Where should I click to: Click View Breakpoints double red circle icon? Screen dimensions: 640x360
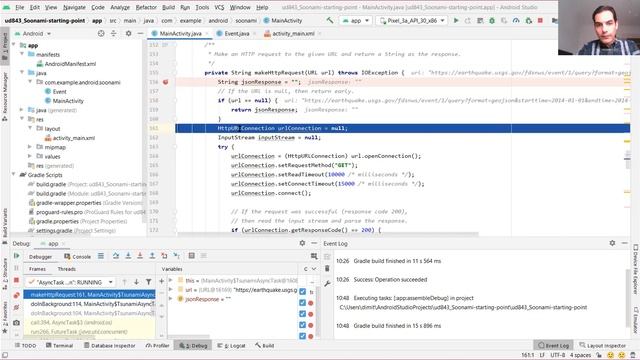click(x=16, y=295)
